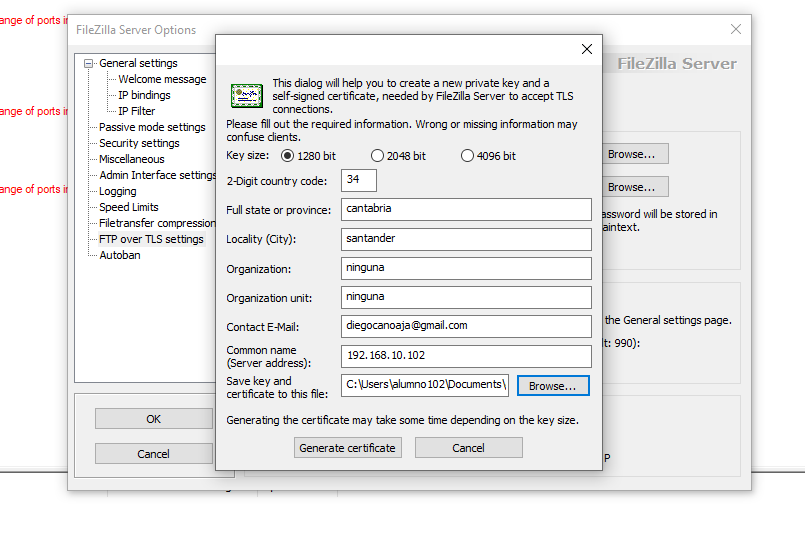Open Welcome message settings page
Image resolution: width=805 pixels, height=546 pixels.
[x=162, y=80]
